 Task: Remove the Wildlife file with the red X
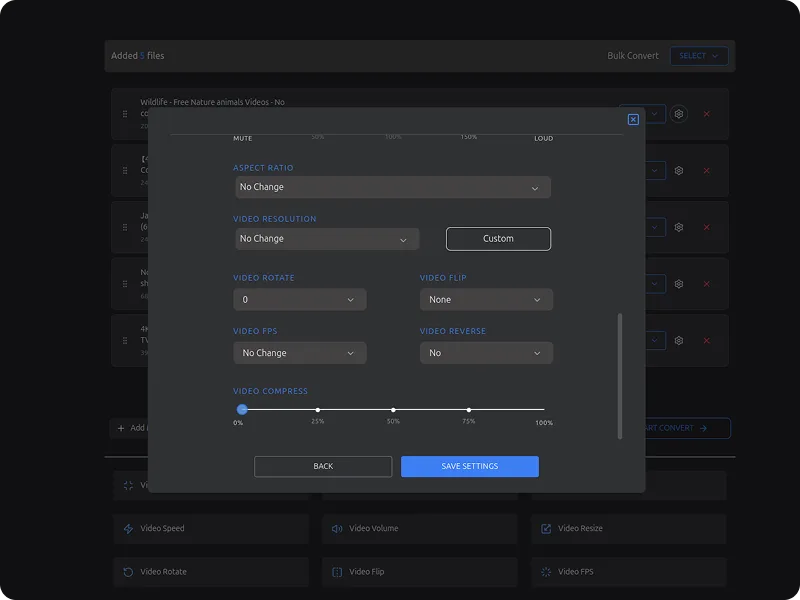click(x=706, y=114)
